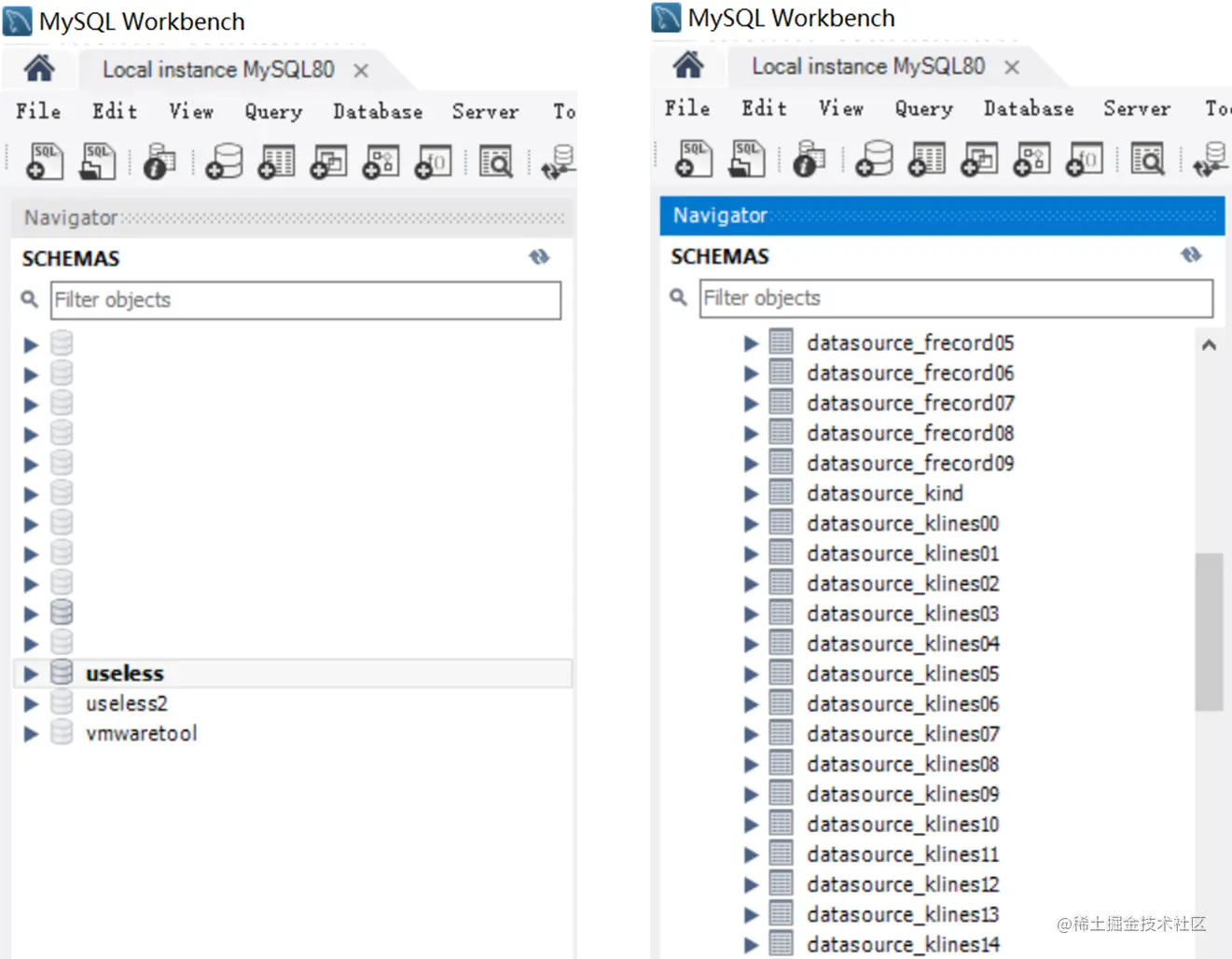Click the useless schema database icon
1232x959 pixels.
click(x=62, y=673)
